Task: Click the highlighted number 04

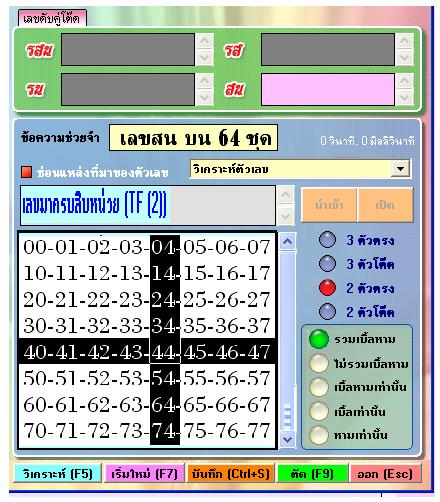Action: coord(165,247)
